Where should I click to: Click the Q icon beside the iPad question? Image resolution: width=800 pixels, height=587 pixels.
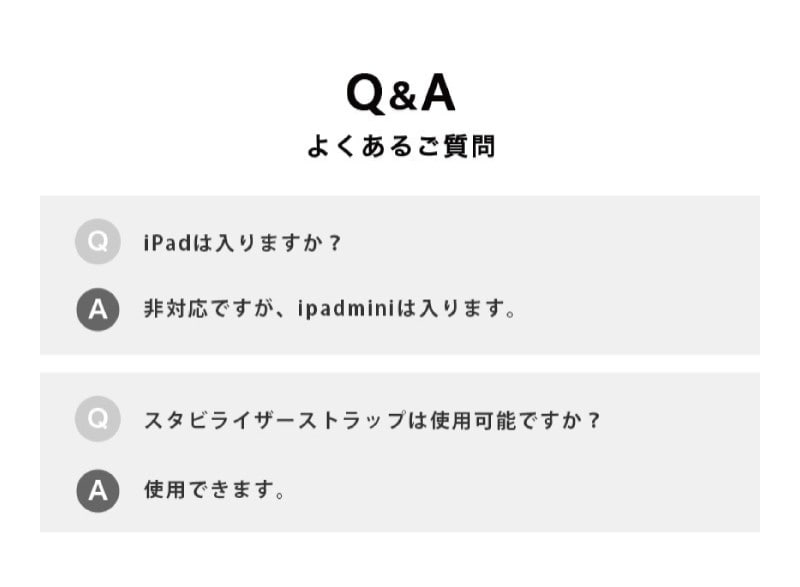[97, 242]
